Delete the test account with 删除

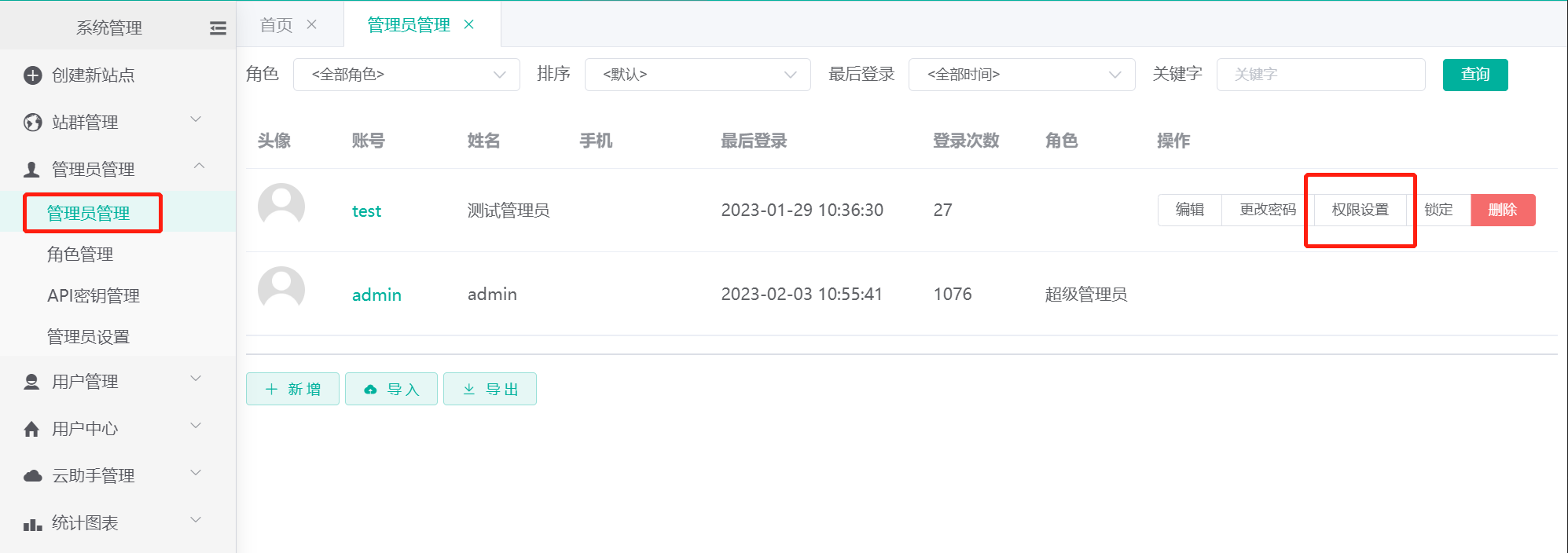tap(1502, 210)
